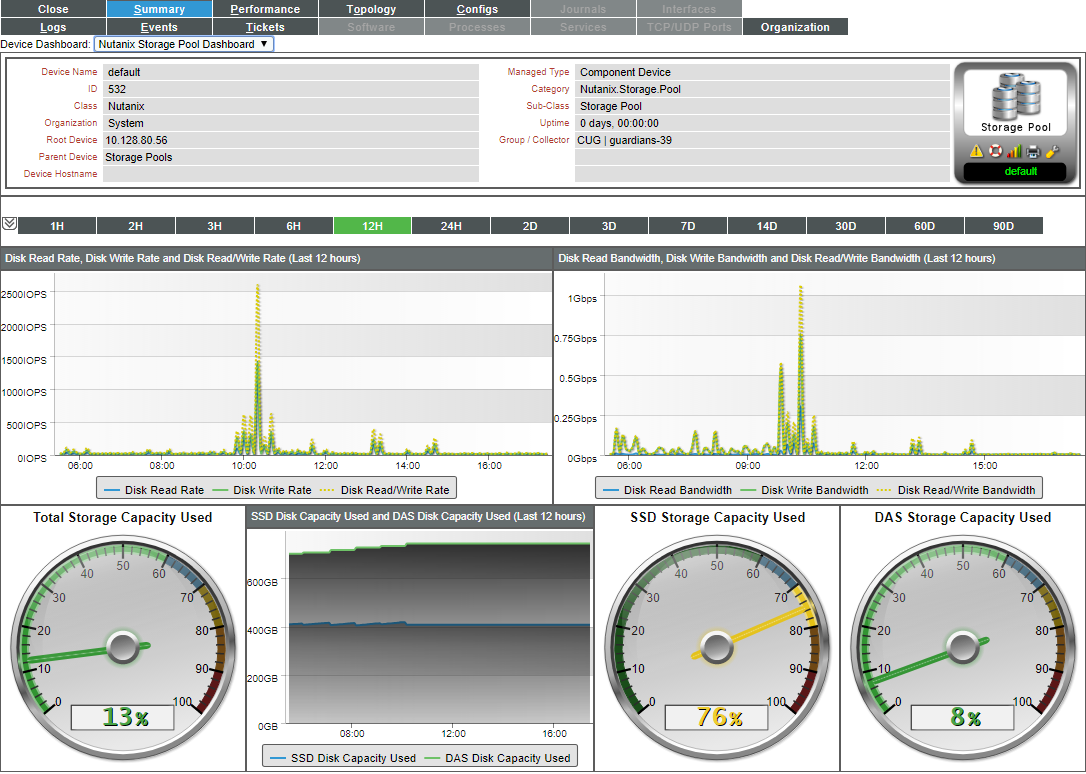Click the printer icon in device panel
This screenshot has width=1086, height=774.
click(x=1033, y=151)
